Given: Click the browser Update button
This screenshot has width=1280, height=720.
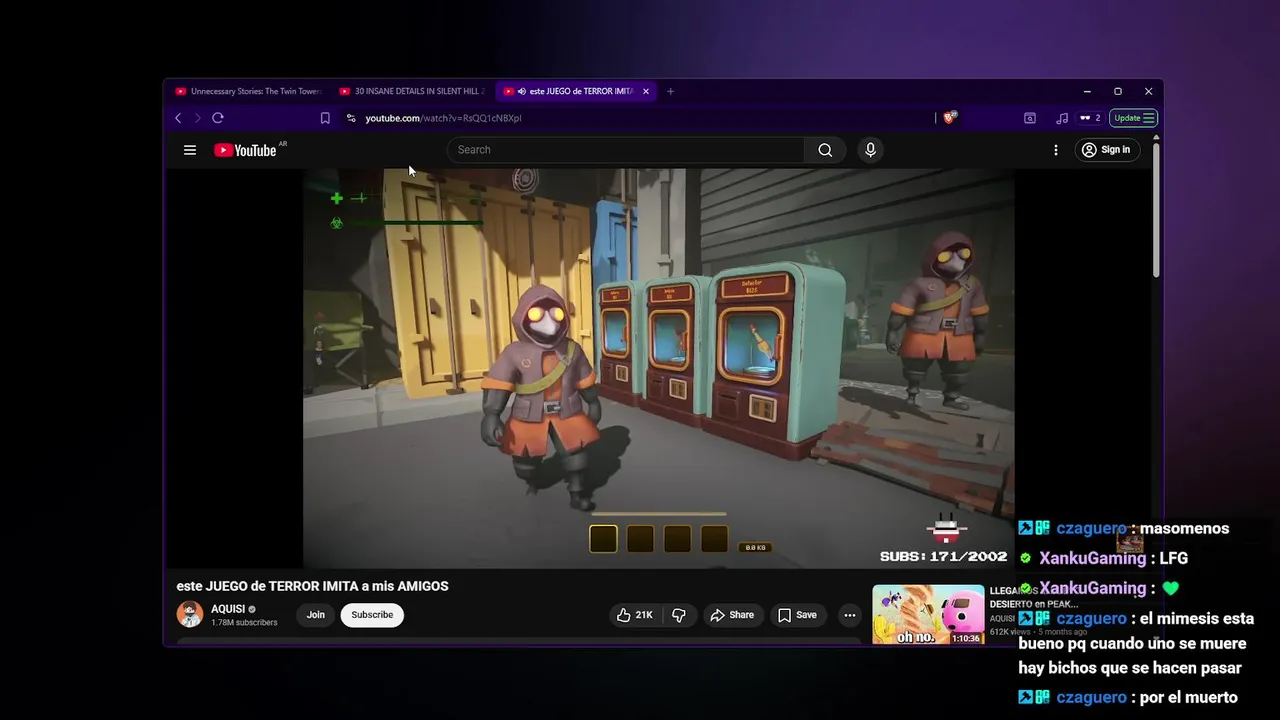Looking at the screenshot, I should click(x=1134, y=118).
